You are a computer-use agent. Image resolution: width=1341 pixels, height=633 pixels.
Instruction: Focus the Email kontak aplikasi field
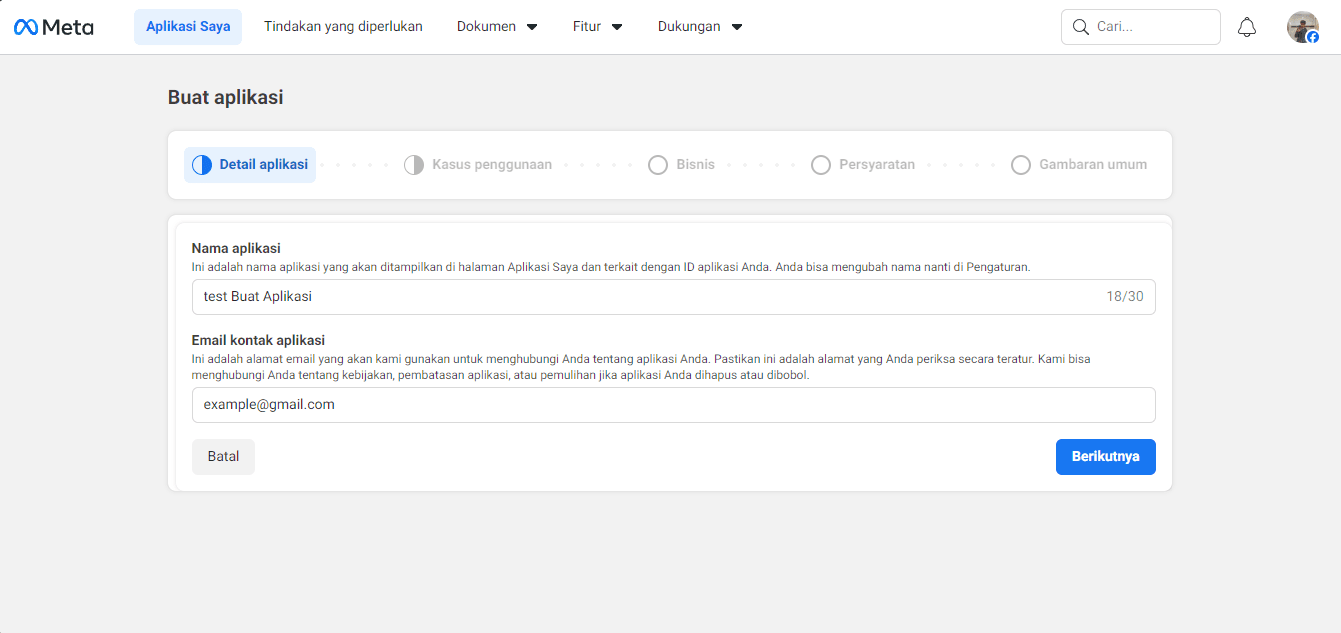coord(673,405)
